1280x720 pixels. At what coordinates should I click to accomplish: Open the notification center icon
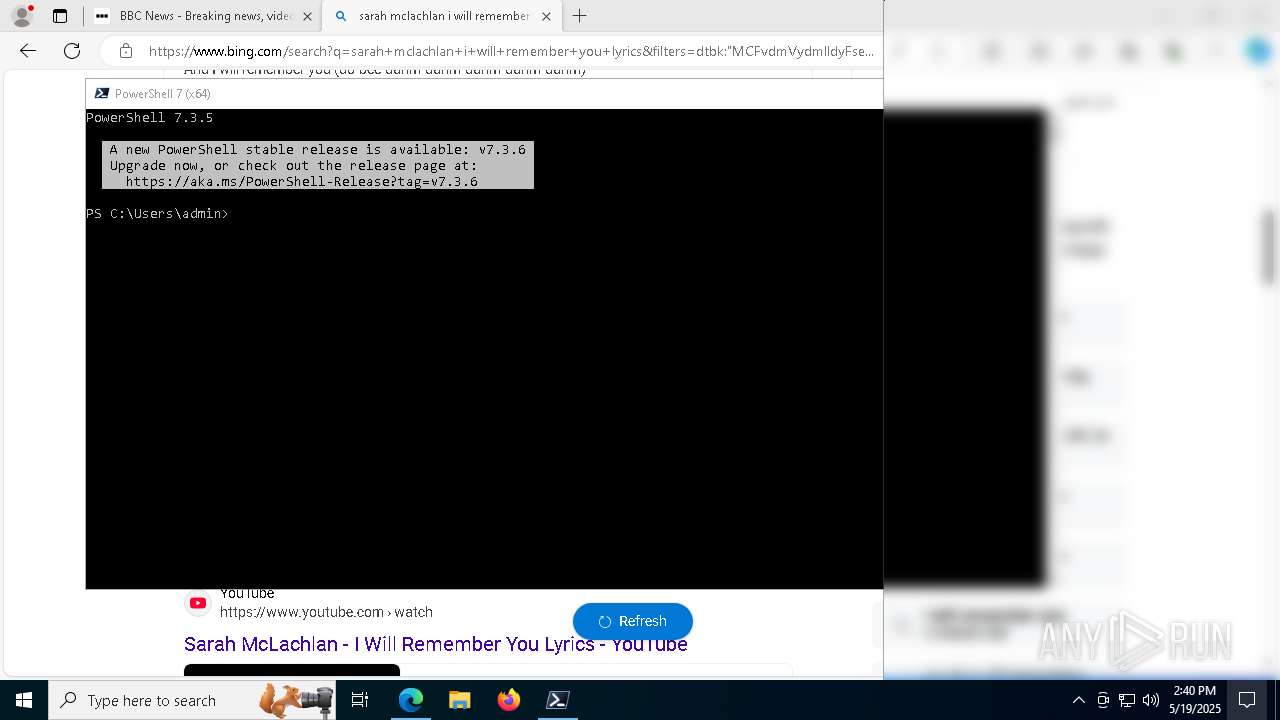click(1248, 700)
